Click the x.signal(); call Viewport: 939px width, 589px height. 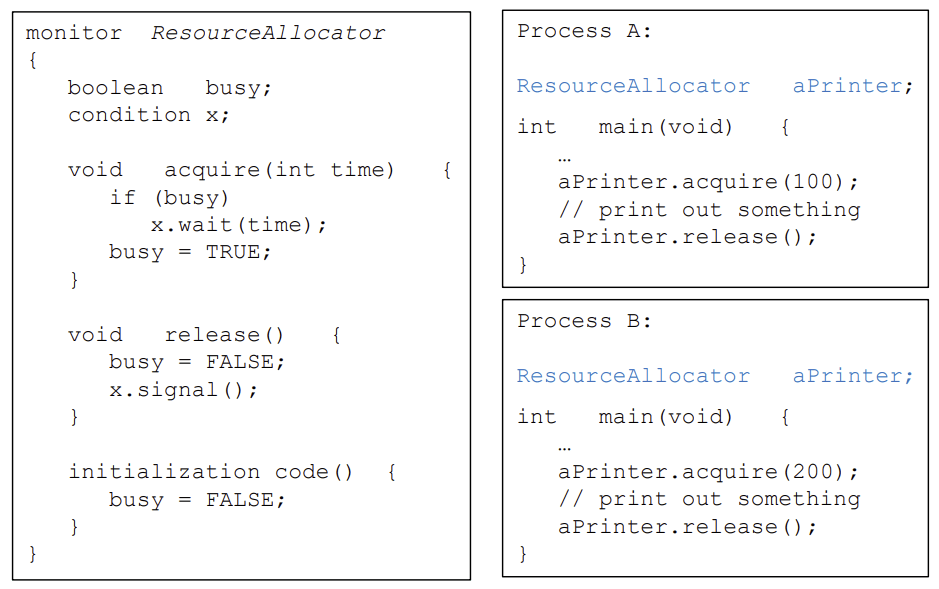point(183,390)
